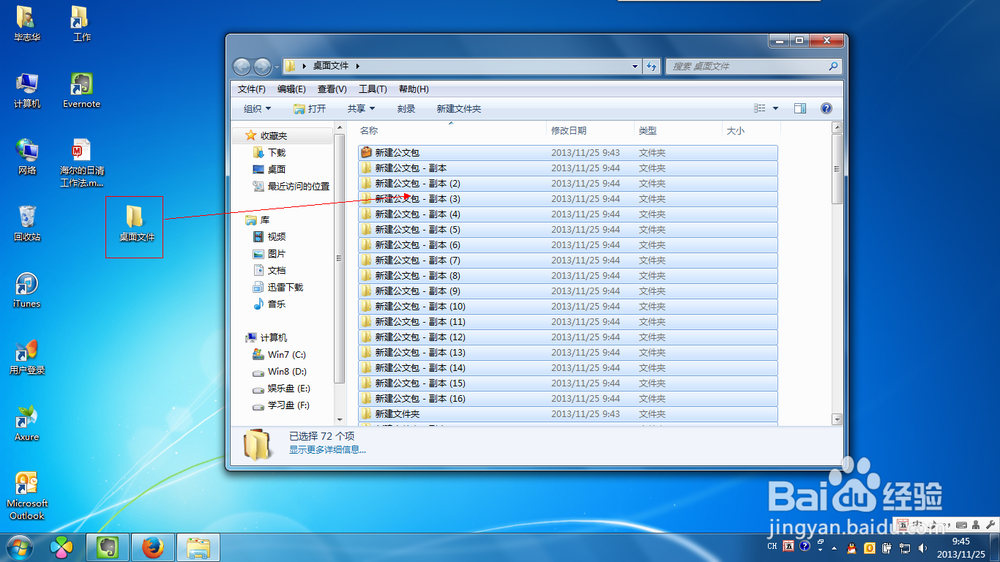Click the Explorer Back navigation arrow
Screen dimensions: 1000x562
pyautogui.click(x=242, y=66)
